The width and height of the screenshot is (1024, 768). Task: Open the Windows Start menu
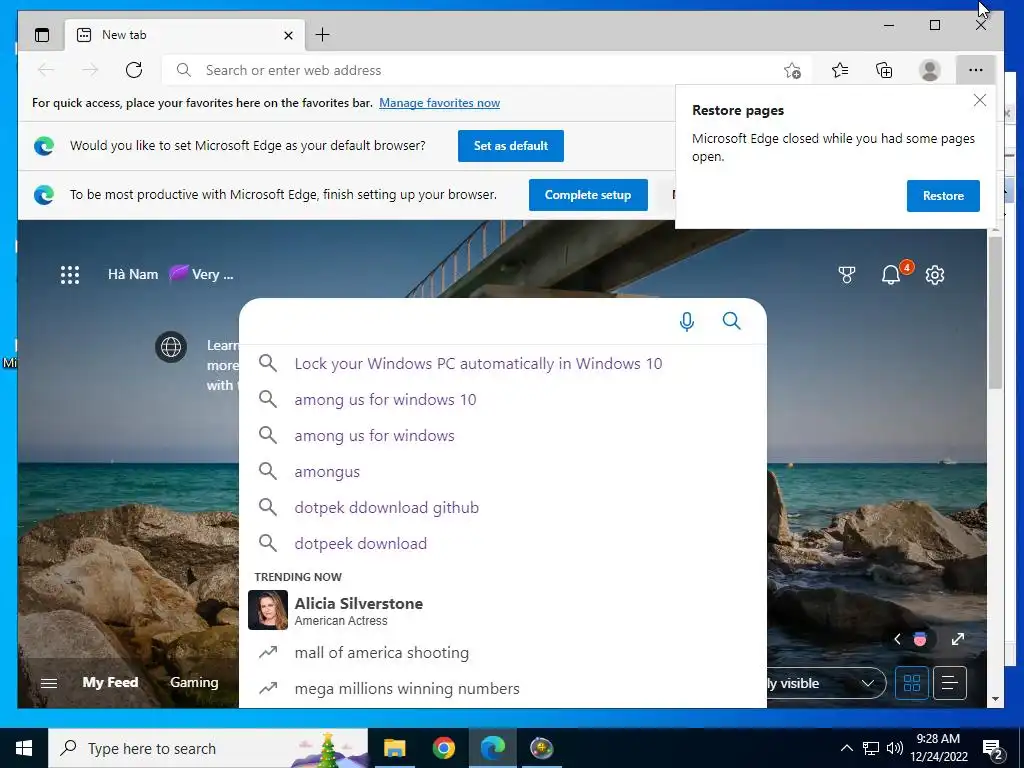(24, 748)
